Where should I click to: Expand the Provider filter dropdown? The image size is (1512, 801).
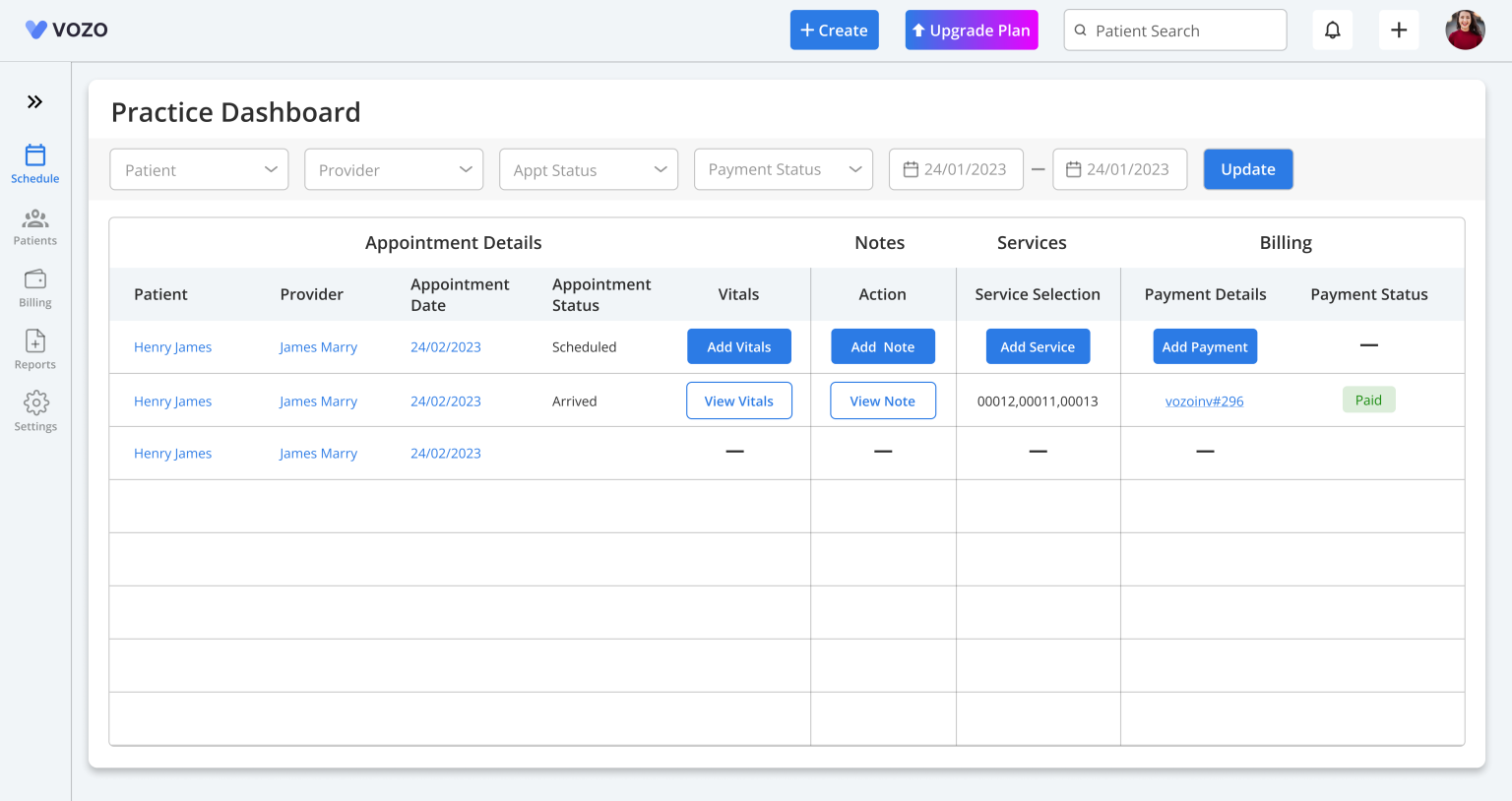pos(394,169)
